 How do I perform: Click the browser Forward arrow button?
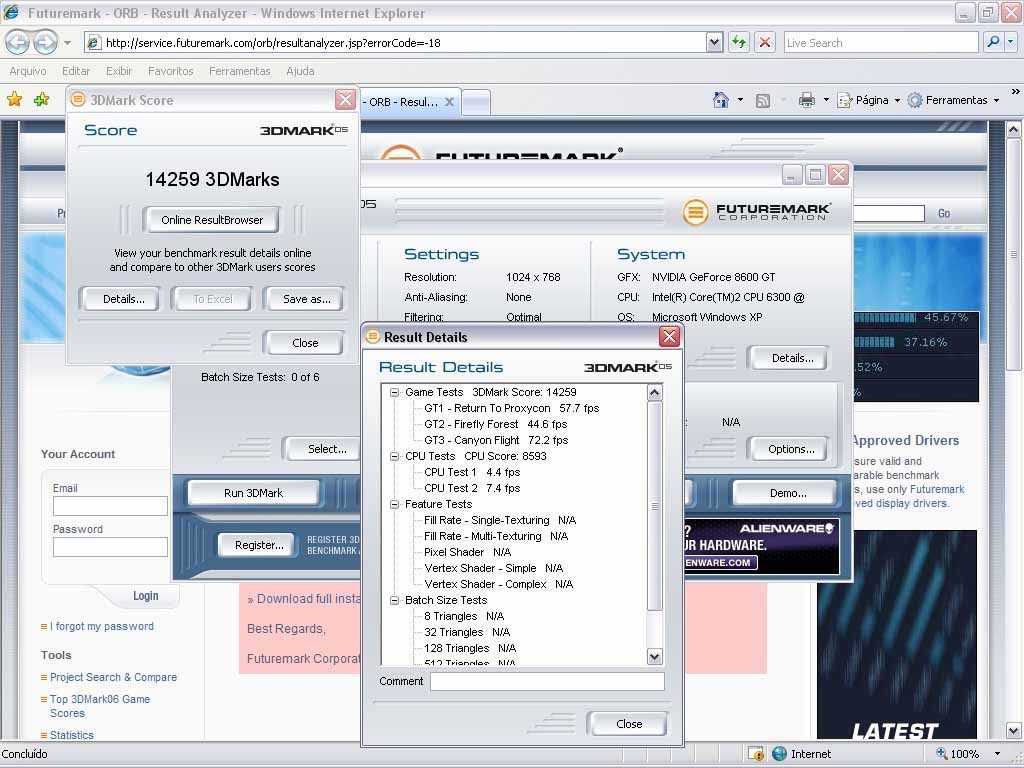pos(45,42)
